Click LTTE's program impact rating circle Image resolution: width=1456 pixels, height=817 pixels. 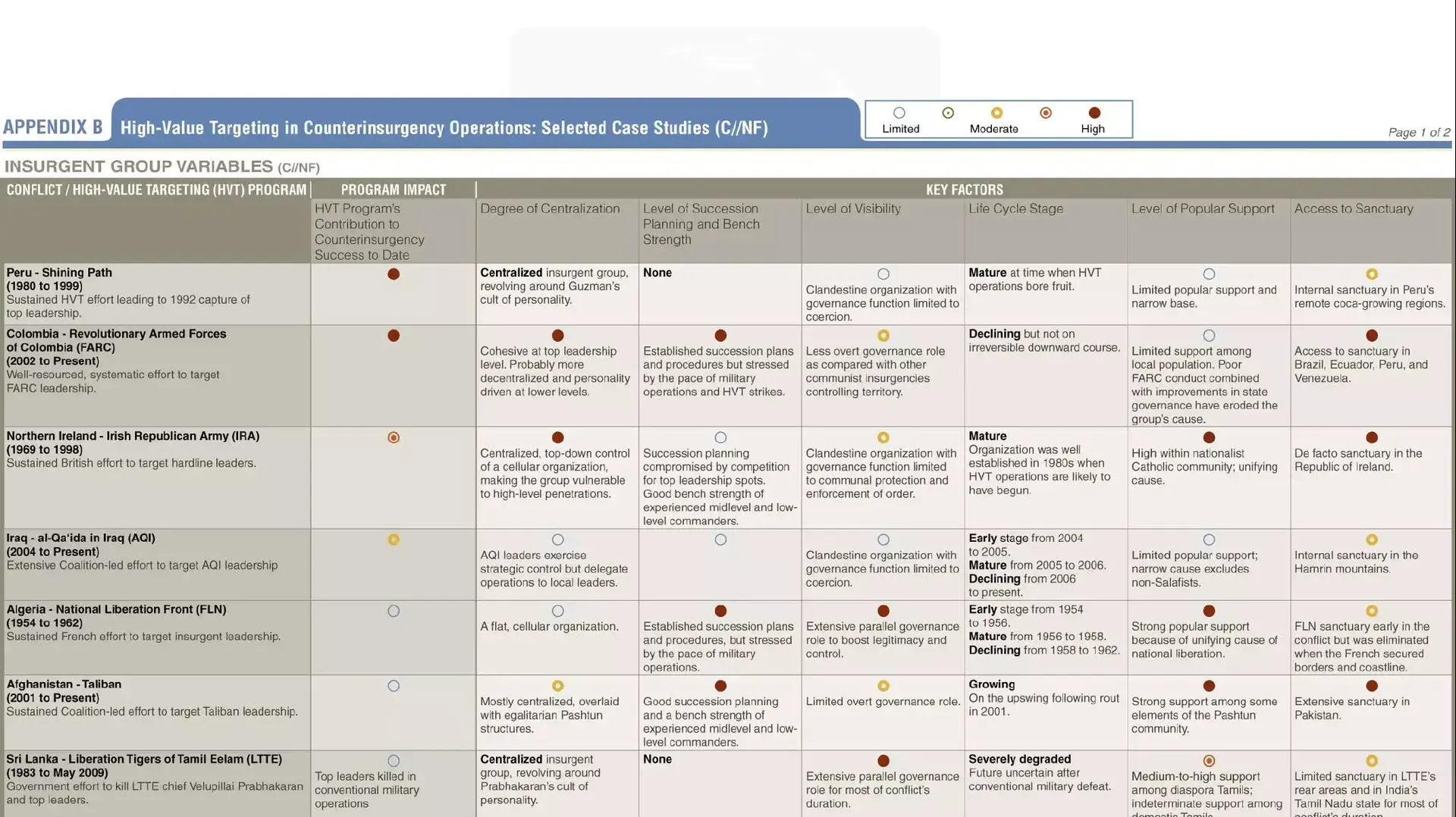pos(394,761)
